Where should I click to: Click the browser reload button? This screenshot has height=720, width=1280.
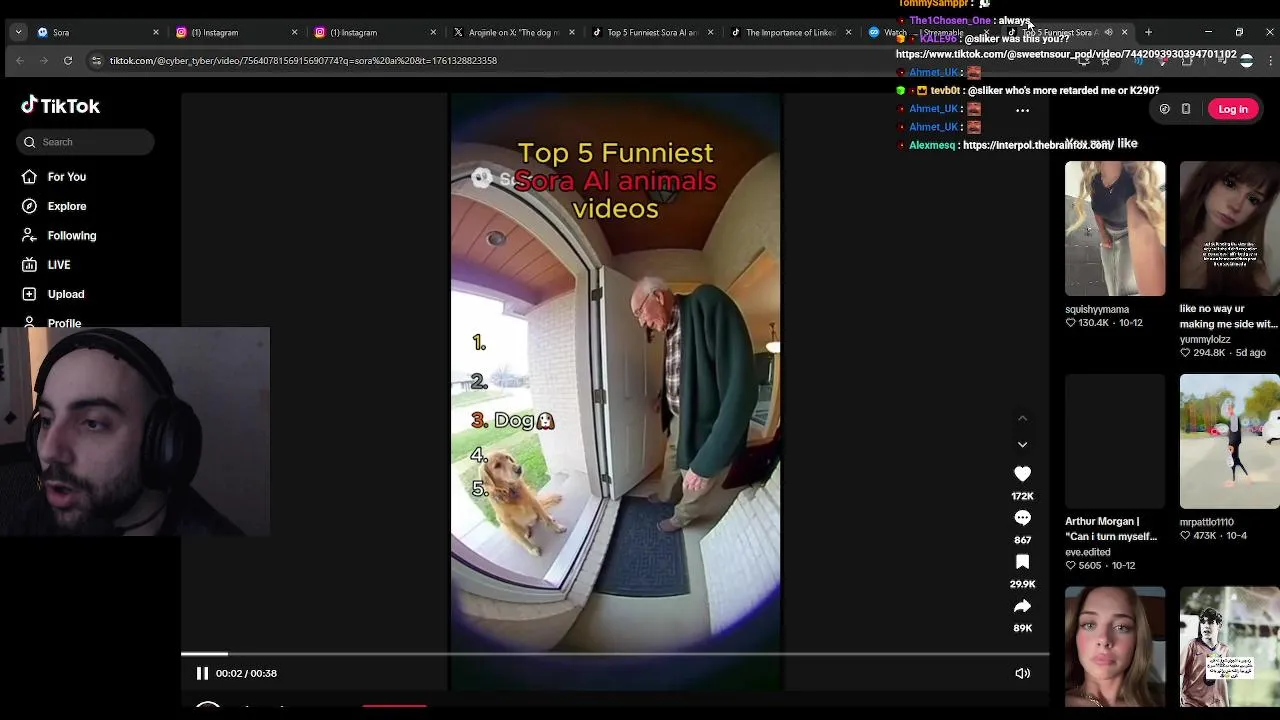click(x=67, y=60)
